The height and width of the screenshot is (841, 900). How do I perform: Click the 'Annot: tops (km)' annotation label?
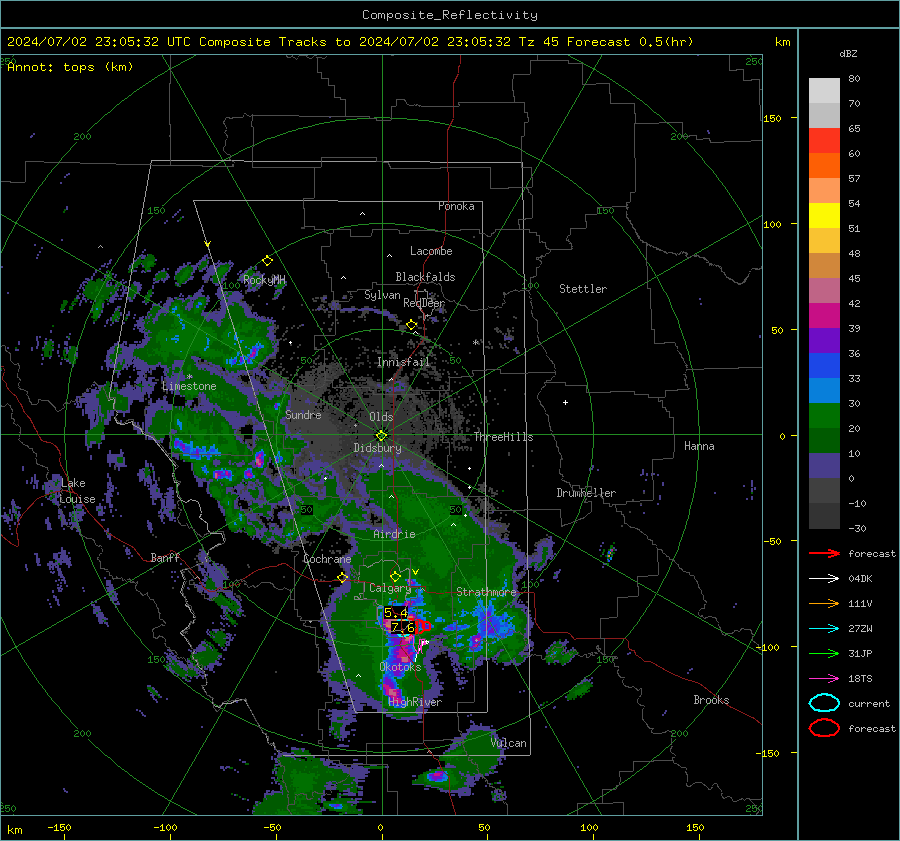click(x=70, y=67)
